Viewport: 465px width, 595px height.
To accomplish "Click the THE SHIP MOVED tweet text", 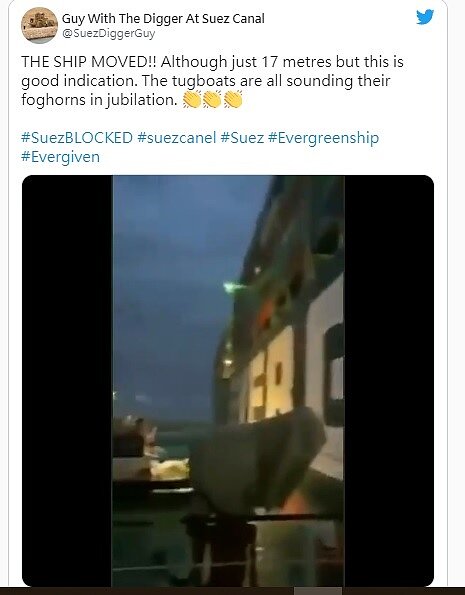I will pos(212,81).
